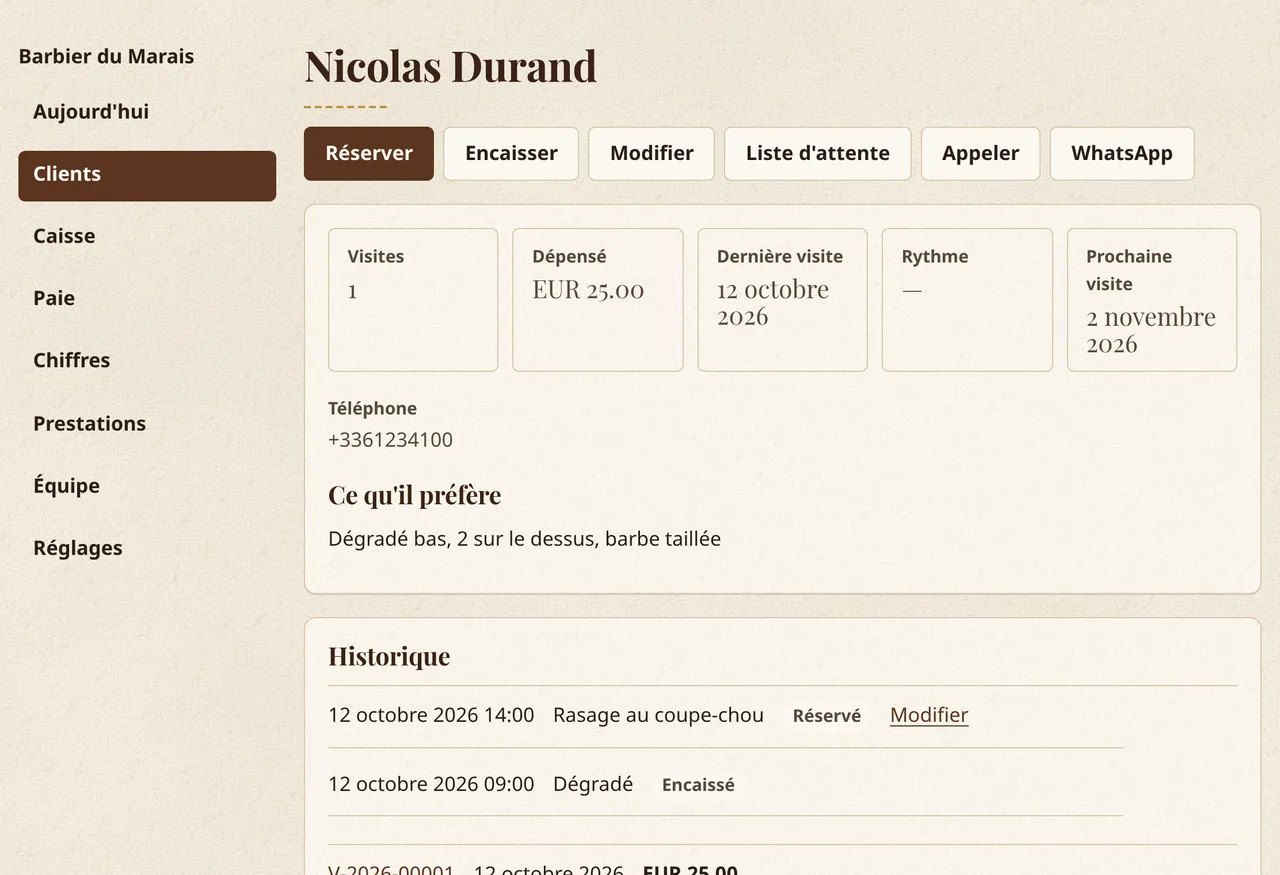Click Dernière visite date 12 octobre 2026

click(x=773, y=303)
